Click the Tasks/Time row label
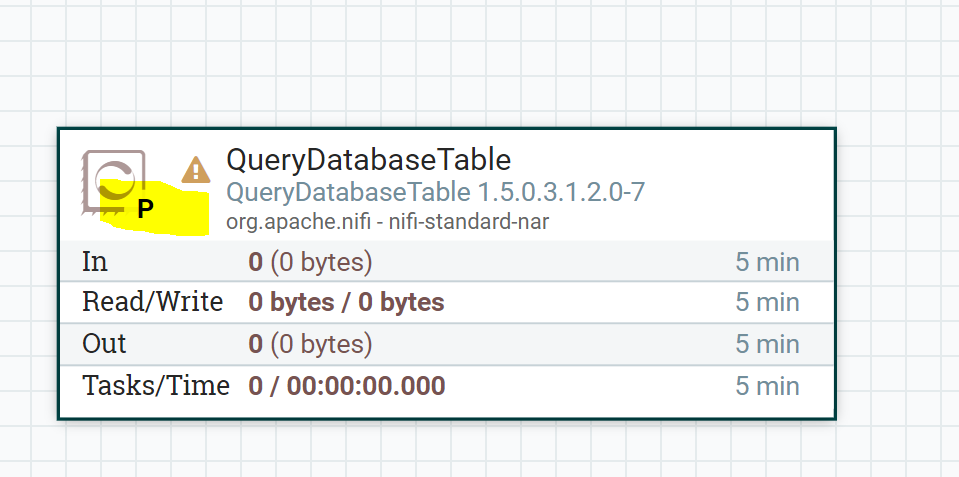 [x=155, y=385]
